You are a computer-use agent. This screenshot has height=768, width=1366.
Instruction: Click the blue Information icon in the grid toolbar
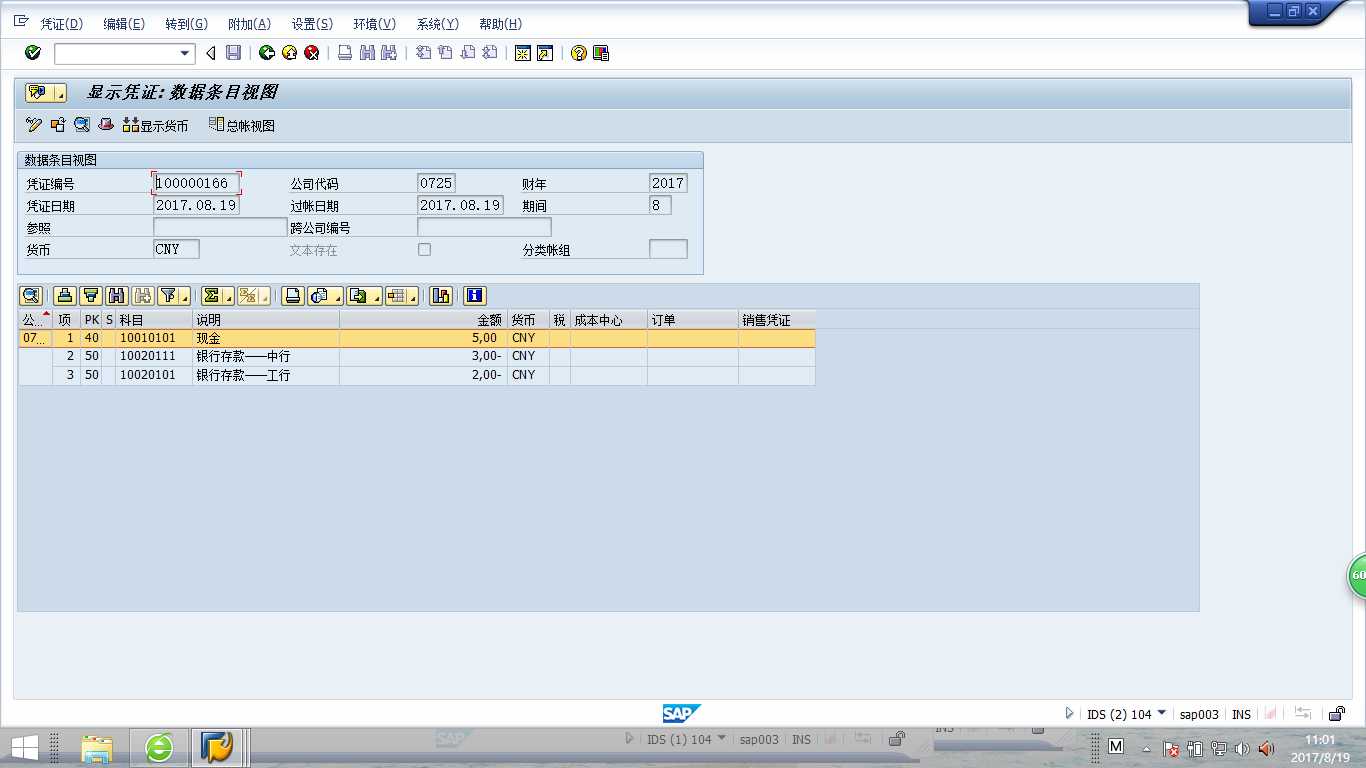475,295
